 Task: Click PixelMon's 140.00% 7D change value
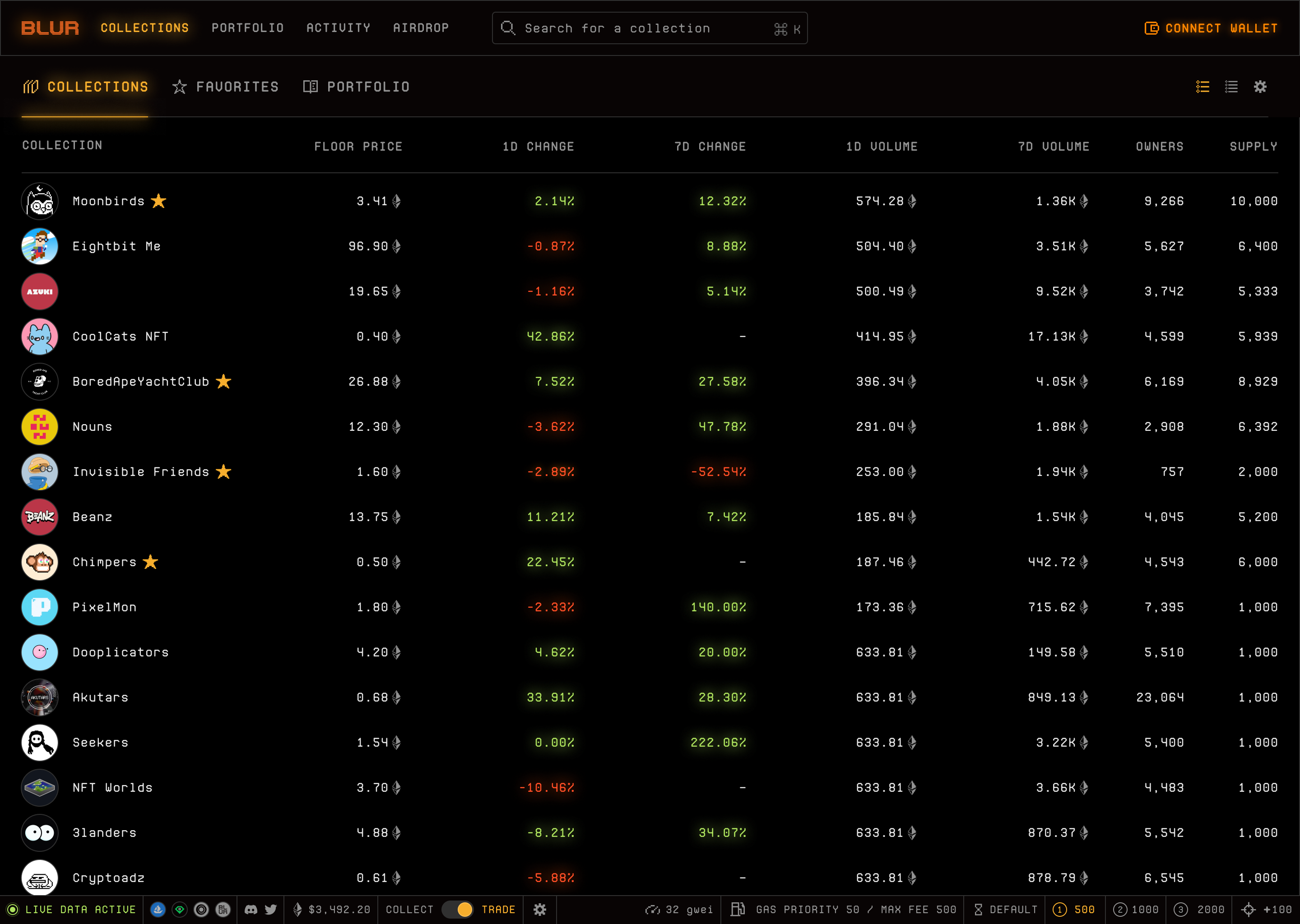(718, 607)
